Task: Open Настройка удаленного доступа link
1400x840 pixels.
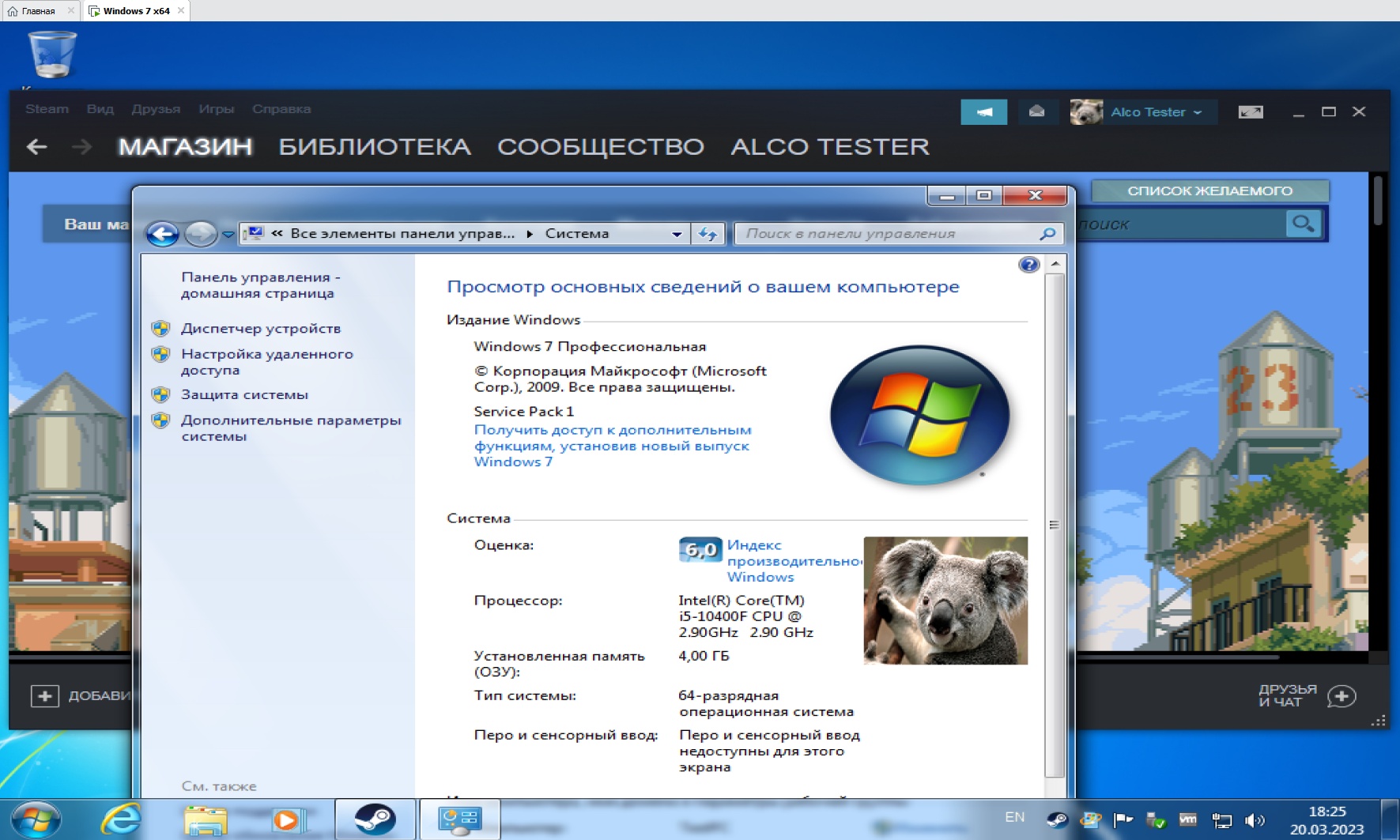Action: (267, 362)
